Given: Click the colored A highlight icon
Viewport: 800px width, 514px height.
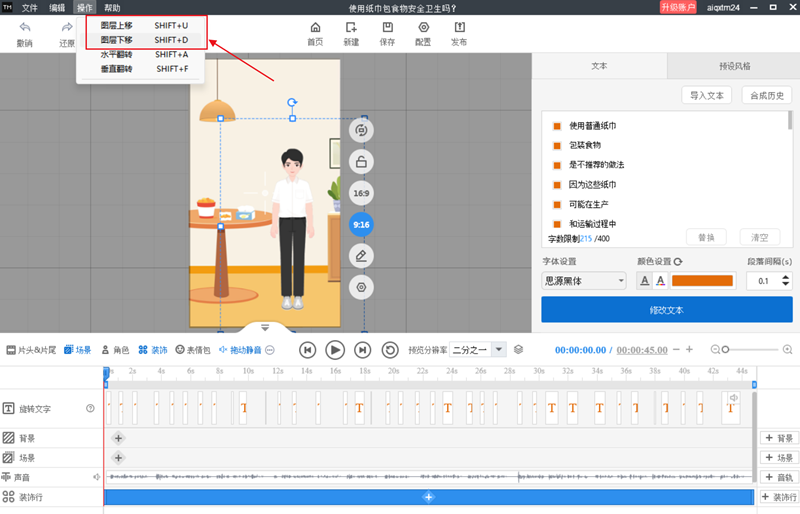Looking at the screenshot, I should point(661,281).
